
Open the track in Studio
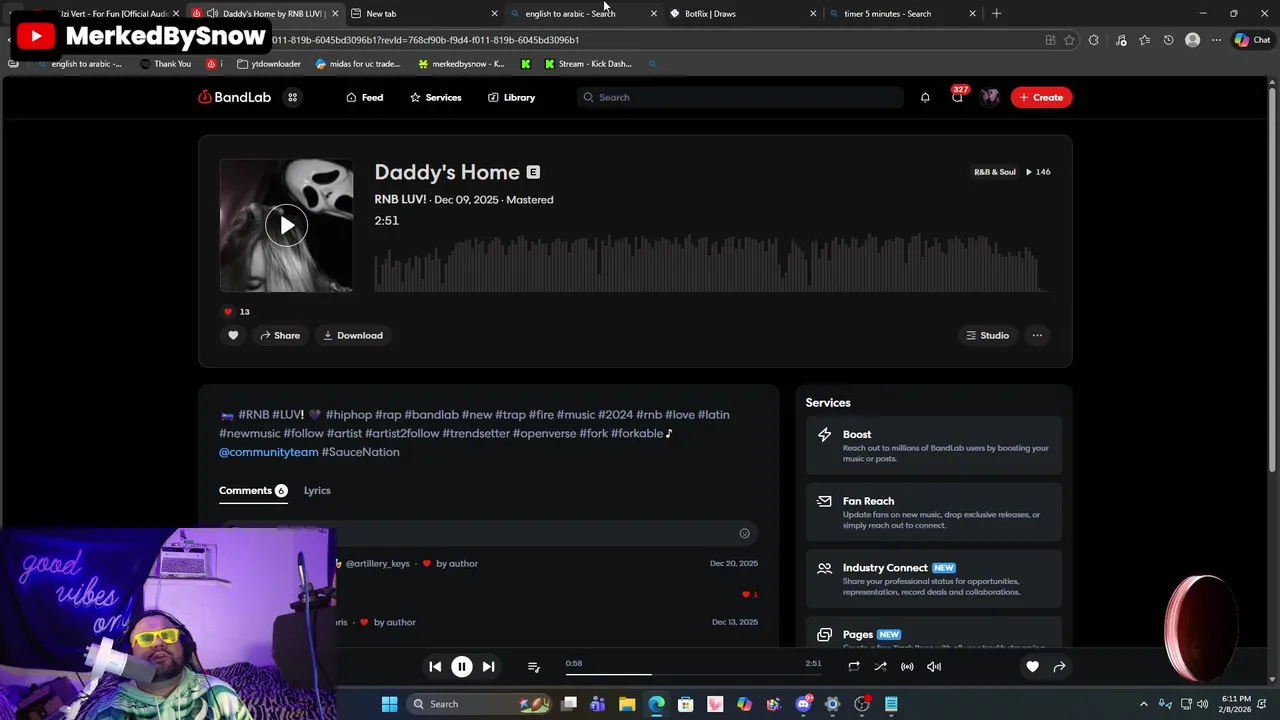pyautogui.click(x=987, y=335)
